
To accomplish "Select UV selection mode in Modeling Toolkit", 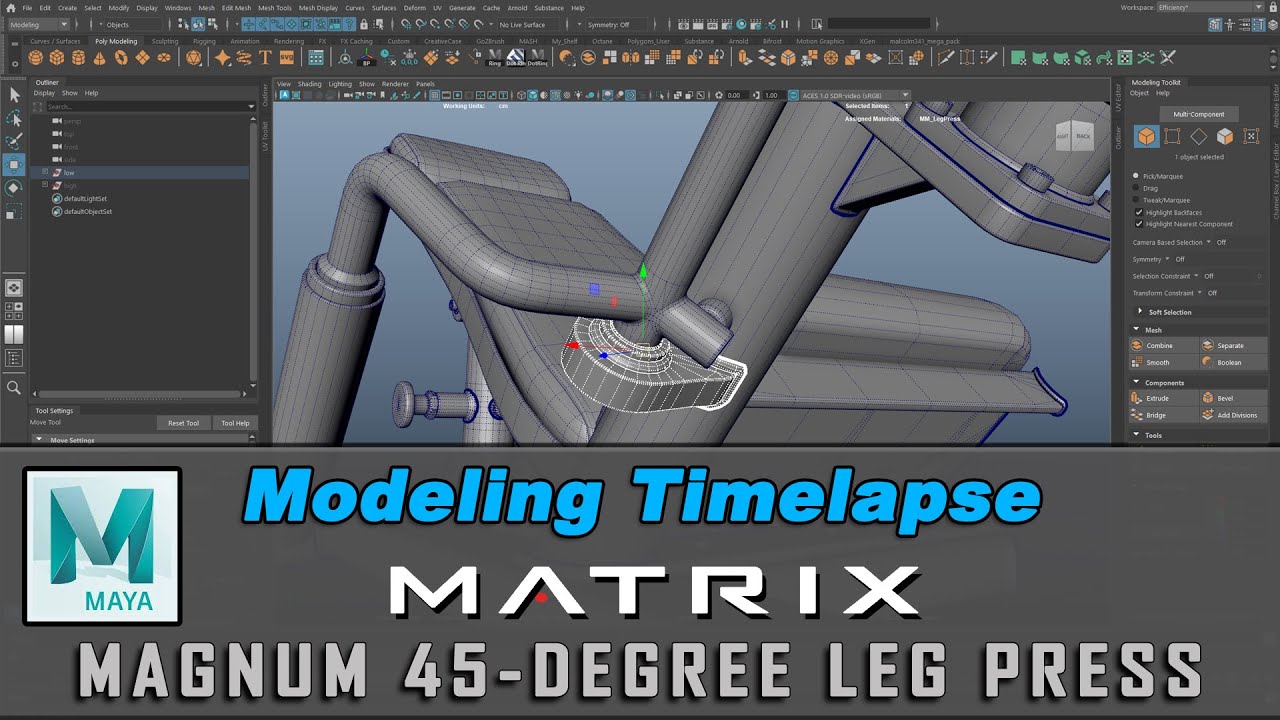I will (x=1250, y=136).
